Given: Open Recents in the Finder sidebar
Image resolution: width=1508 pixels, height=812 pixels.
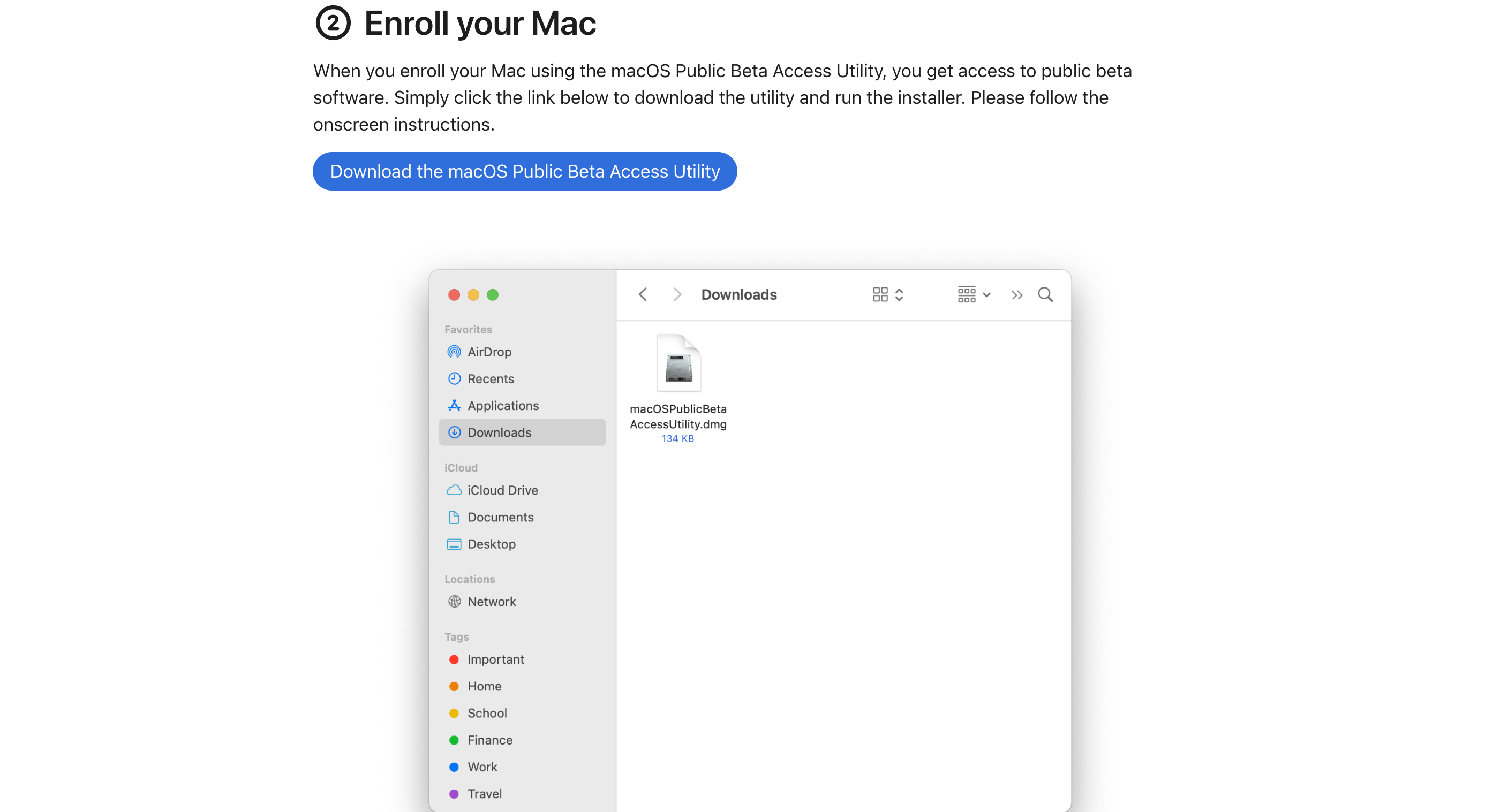Looking at the screenshot, I should tap(522, 378).
